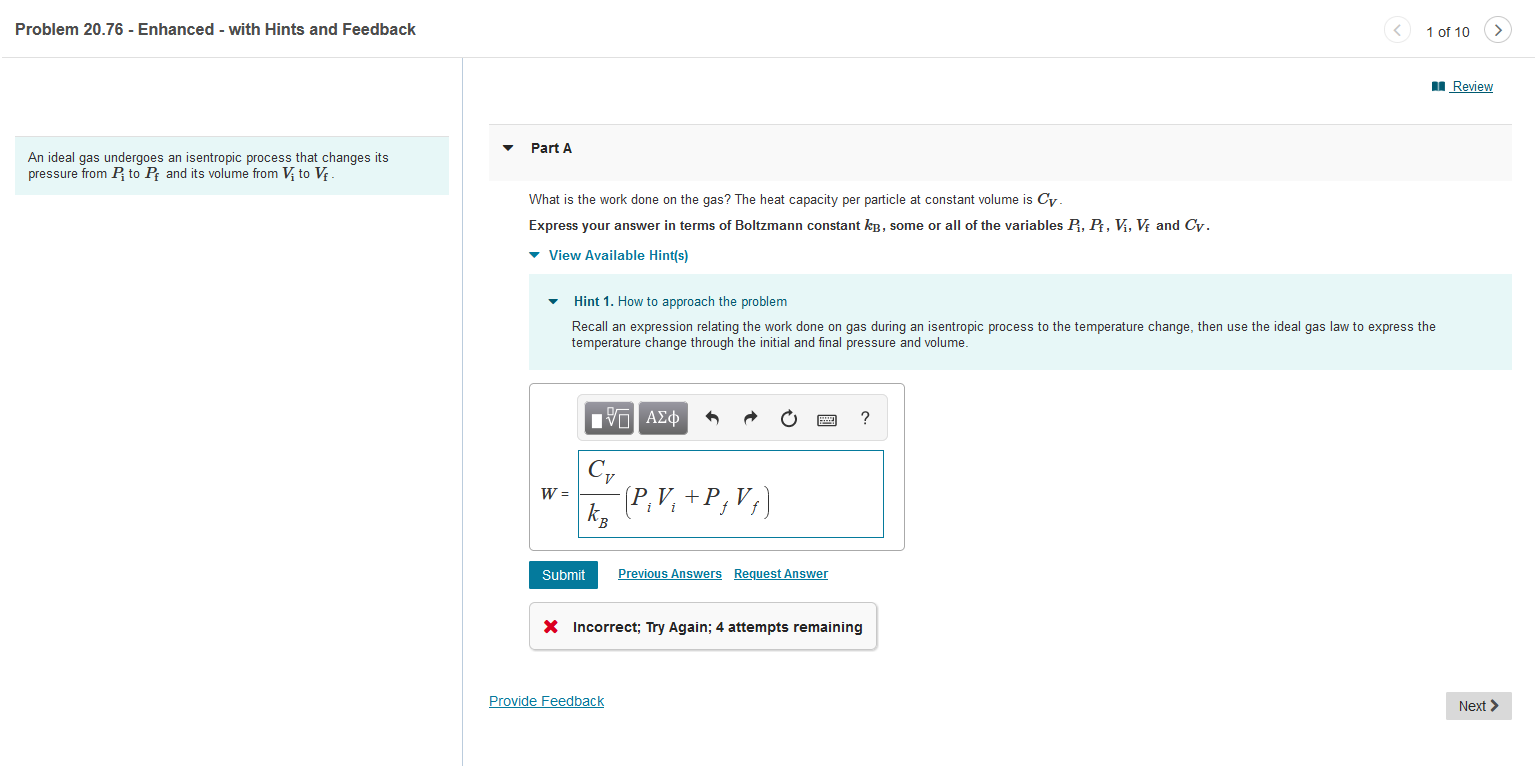This screenshot has width=1535, height=766.
Task: Undo the last equation edit
Action: pos(712,418)
